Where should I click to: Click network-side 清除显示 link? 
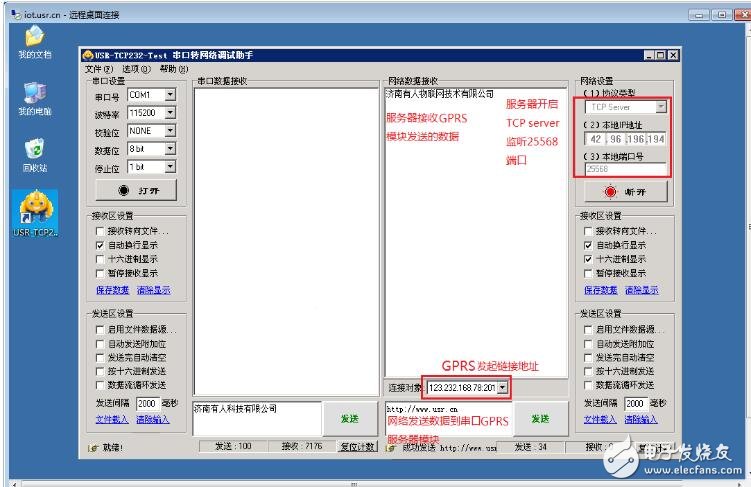coord(641,290)
